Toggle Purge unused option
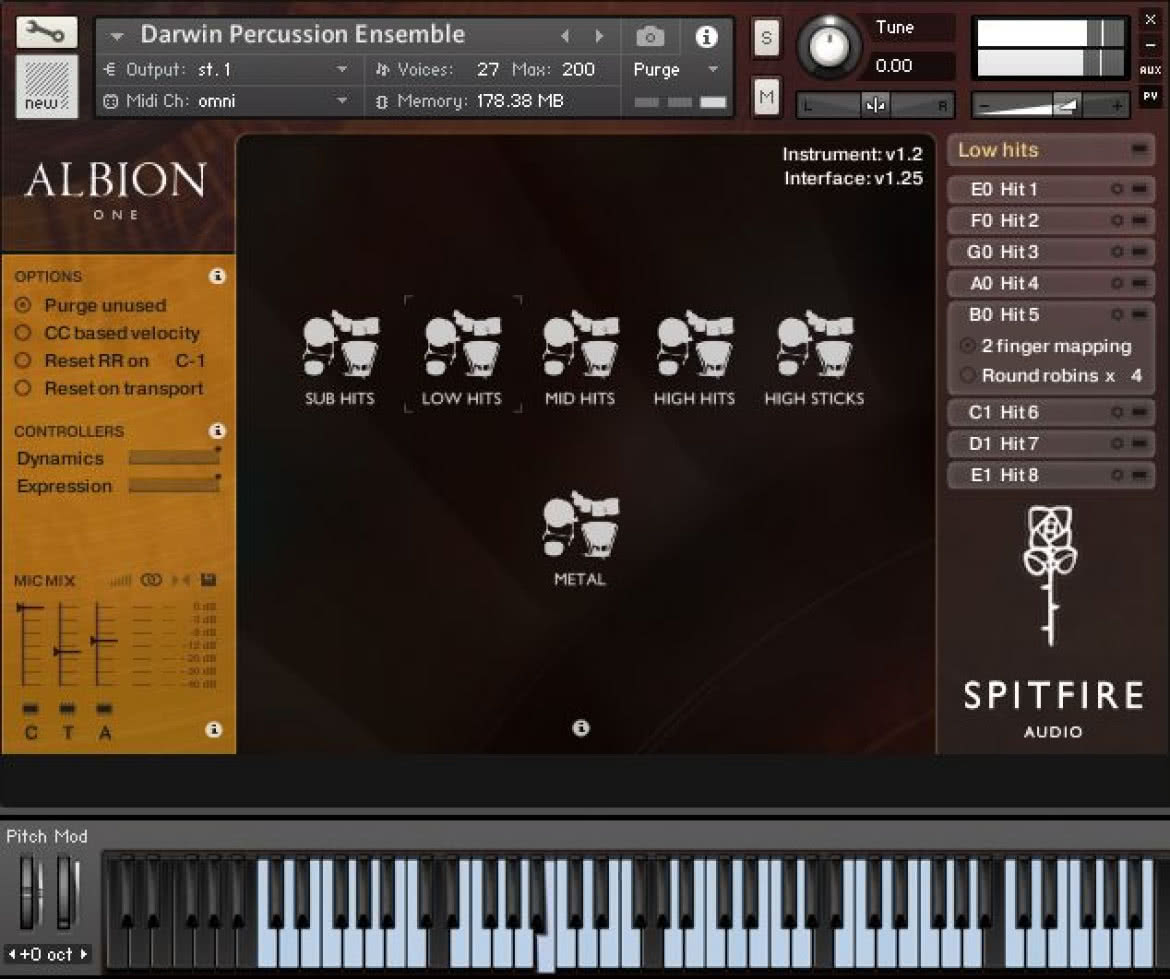Viewport: 1170px width, 979px height. [x=23, y=304]
